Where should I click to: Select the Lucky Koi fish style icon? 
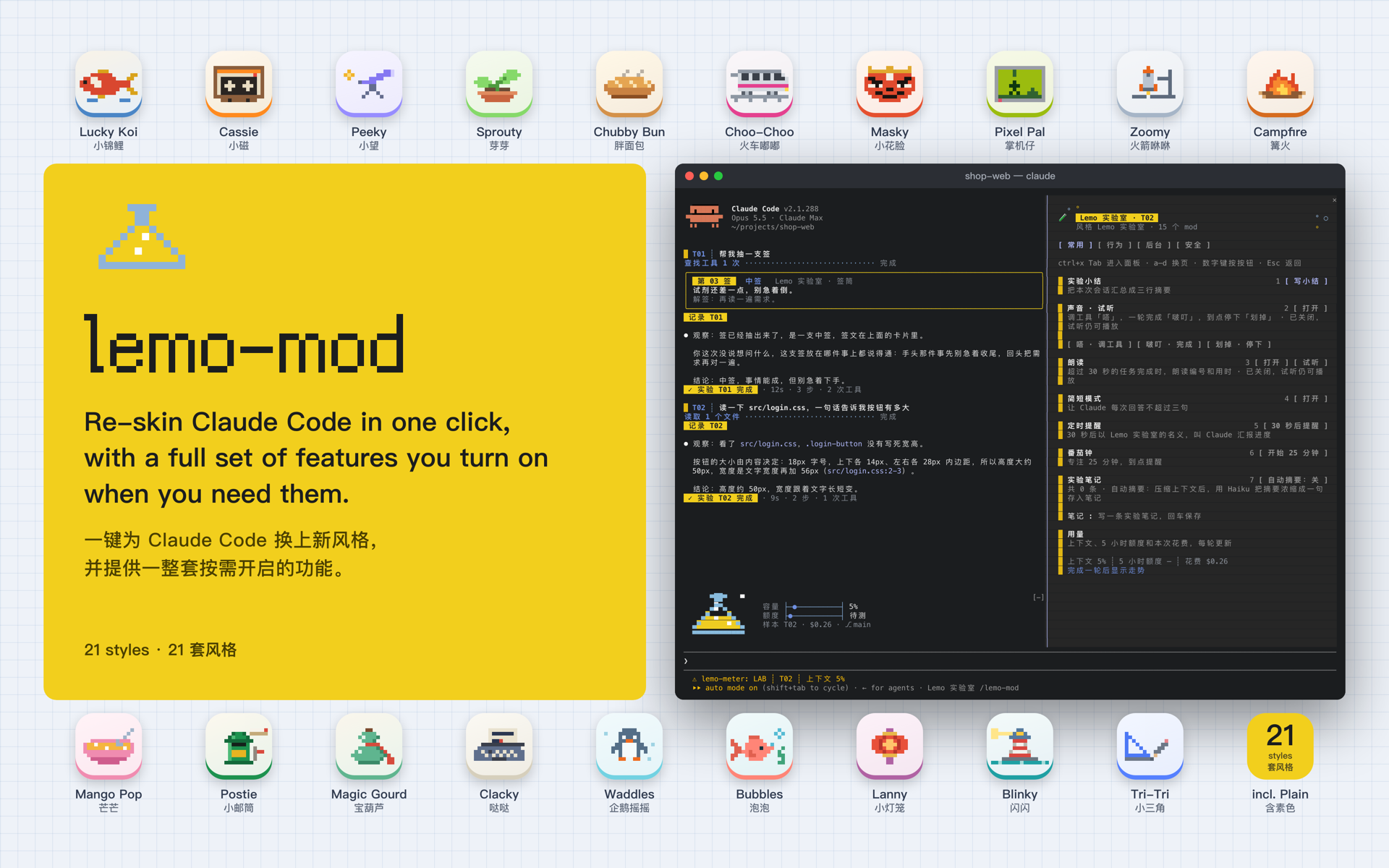109,84
